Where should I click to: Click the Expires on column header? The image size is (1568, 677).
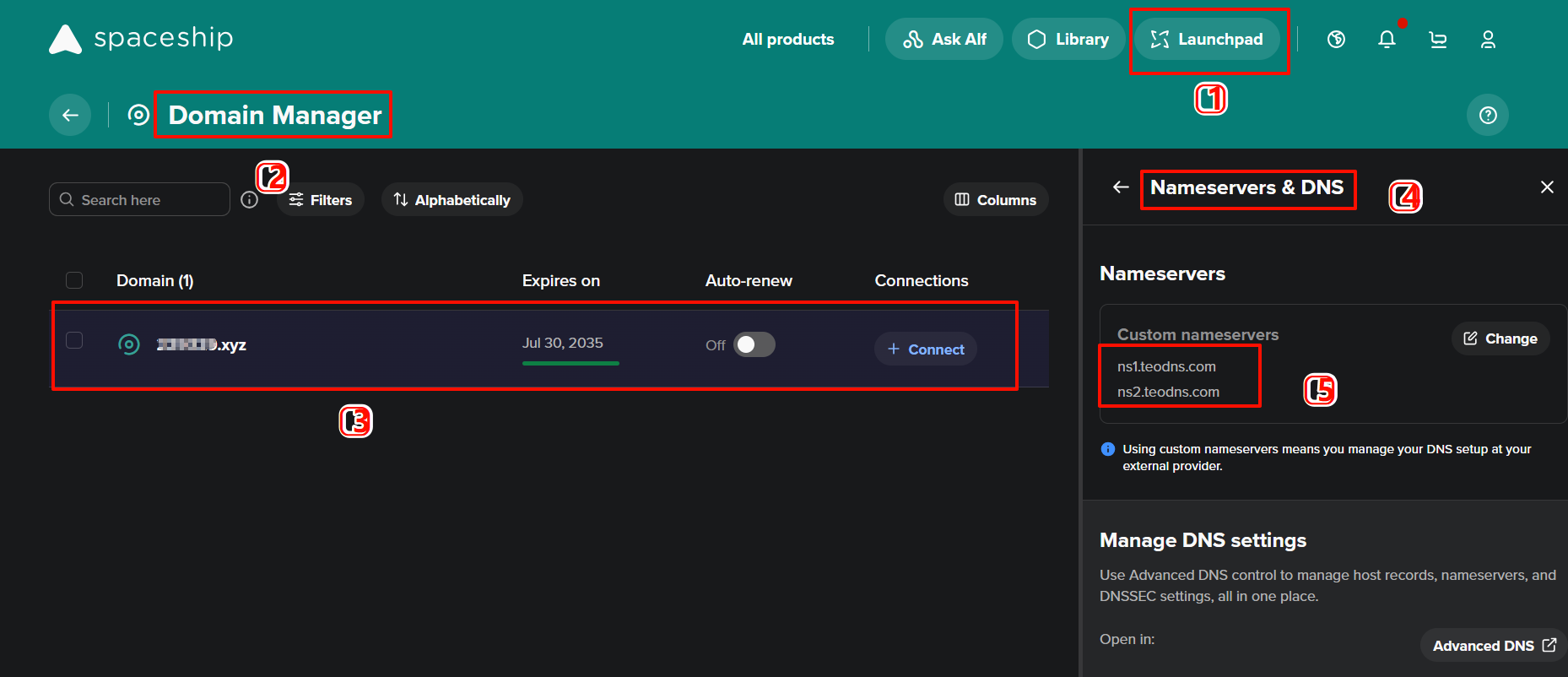point(561,280)
